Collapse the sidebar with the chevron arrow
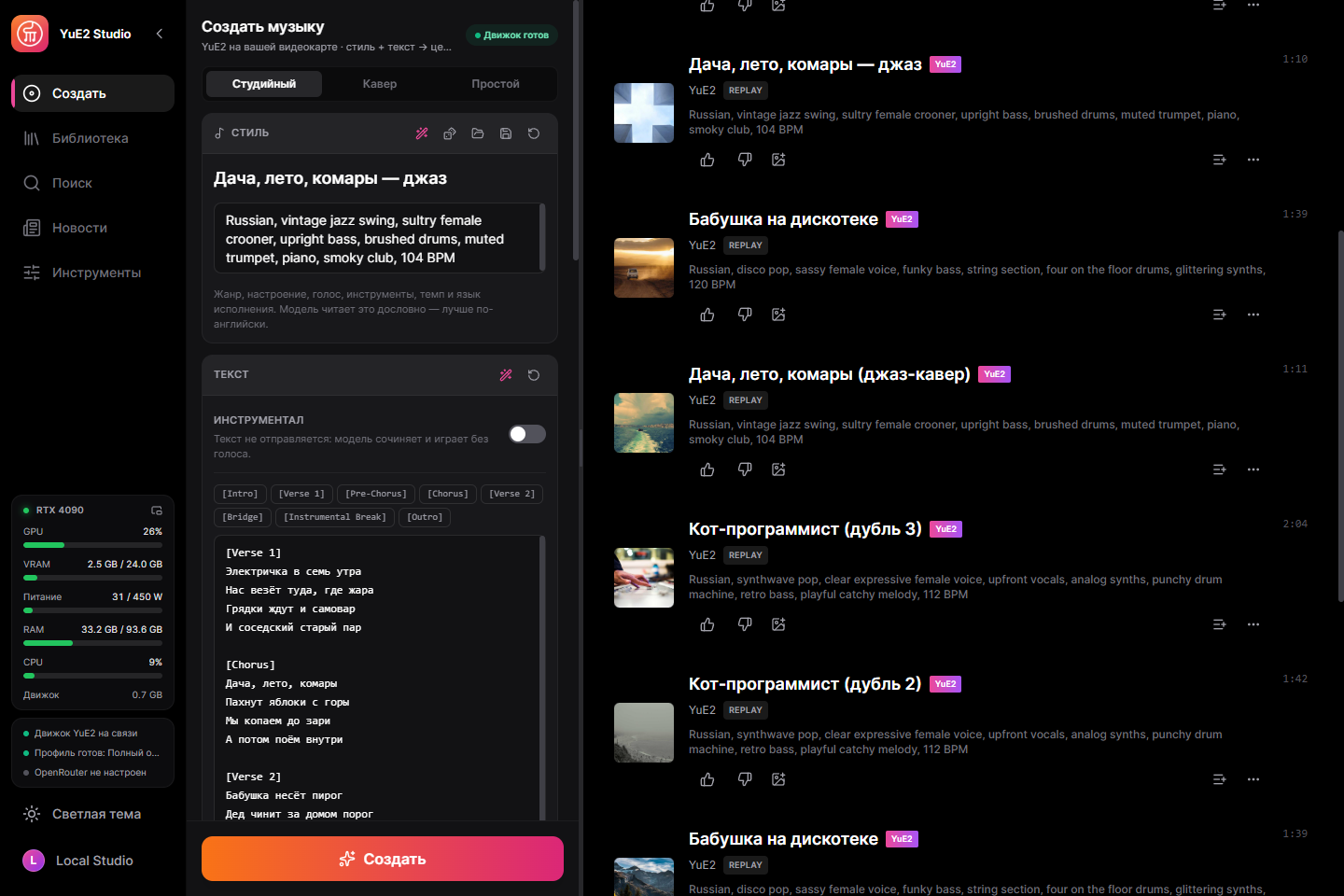This screenshot has height=896, width=1344. pyautogui.click(x=160, y=34)
